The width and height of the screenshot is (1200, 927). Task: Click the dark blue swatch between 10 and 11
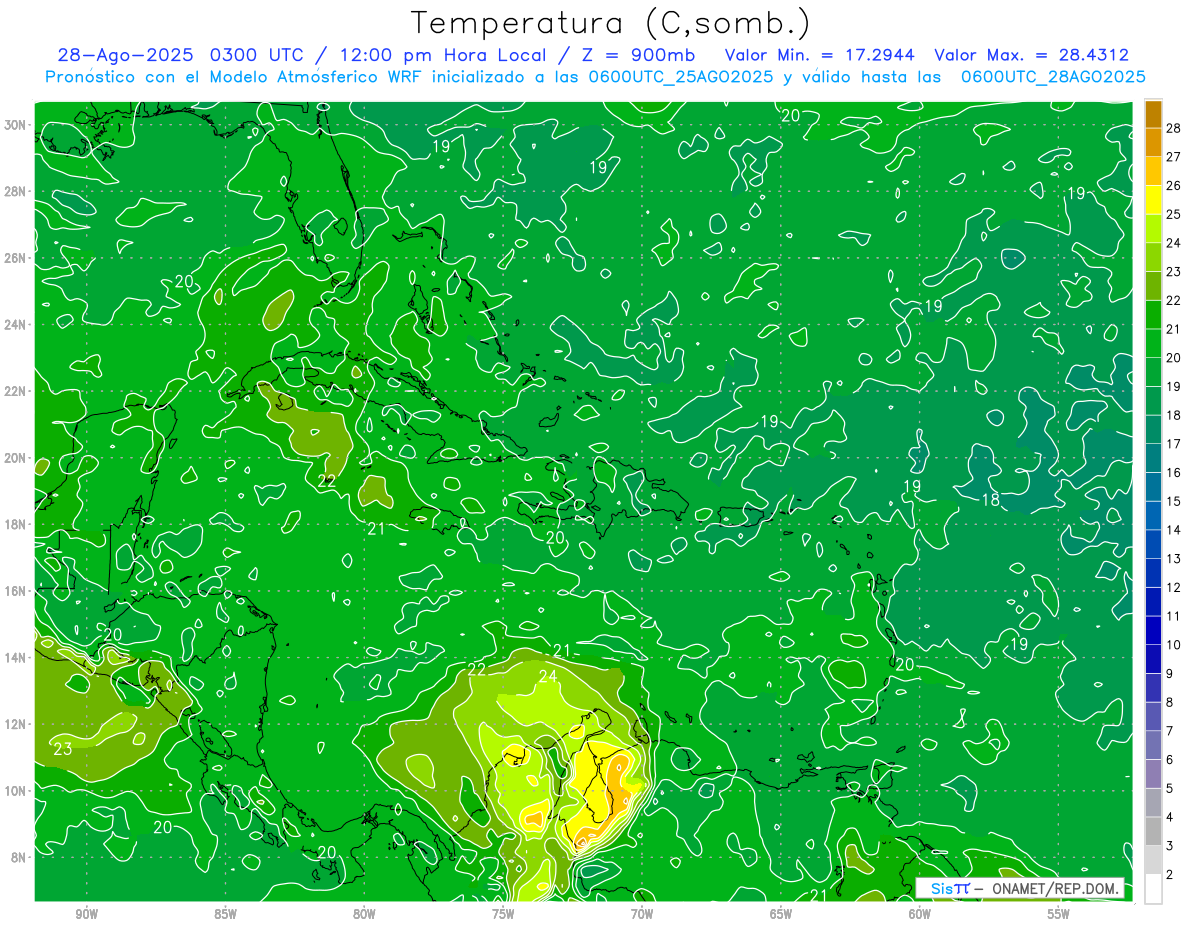1153,630
